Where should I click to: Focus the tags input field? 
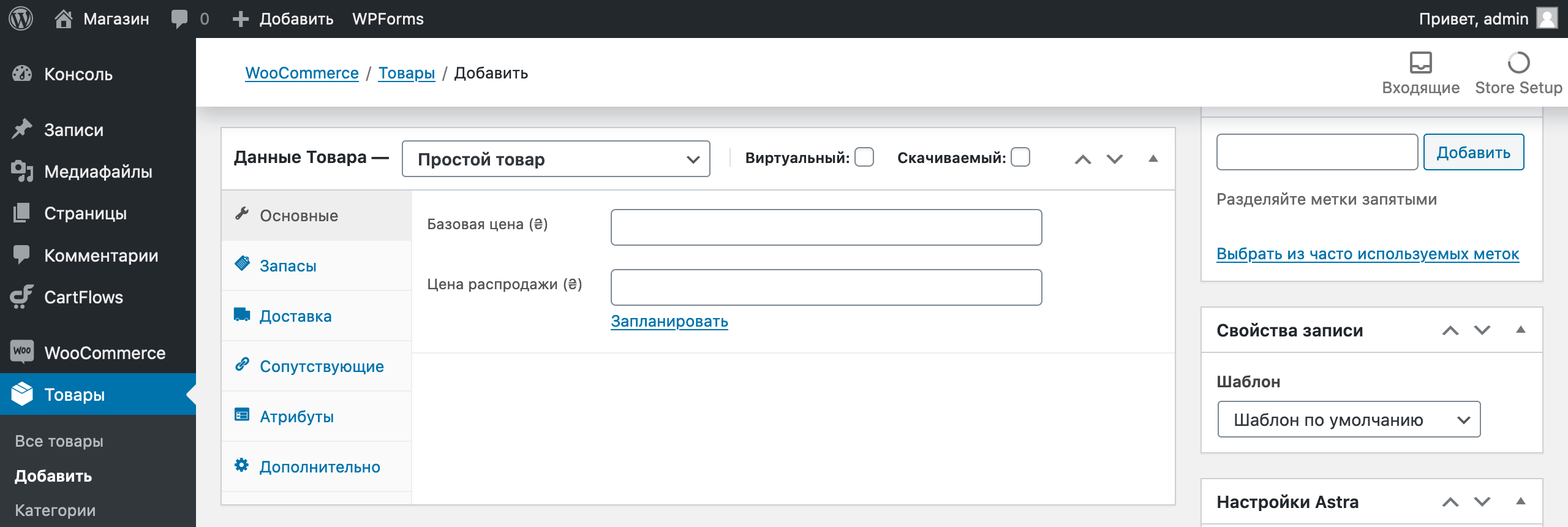coord(1317,152)
